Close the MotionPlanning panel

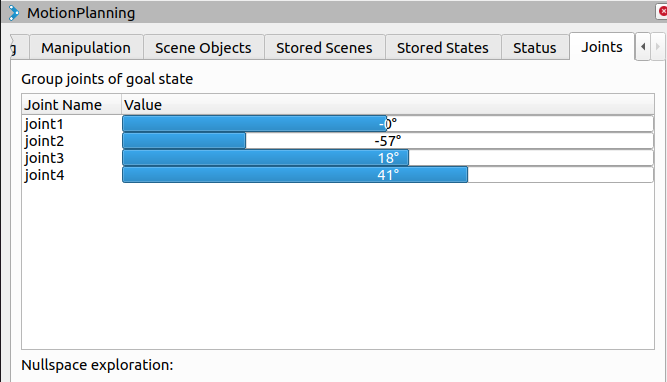coord(662,11)
